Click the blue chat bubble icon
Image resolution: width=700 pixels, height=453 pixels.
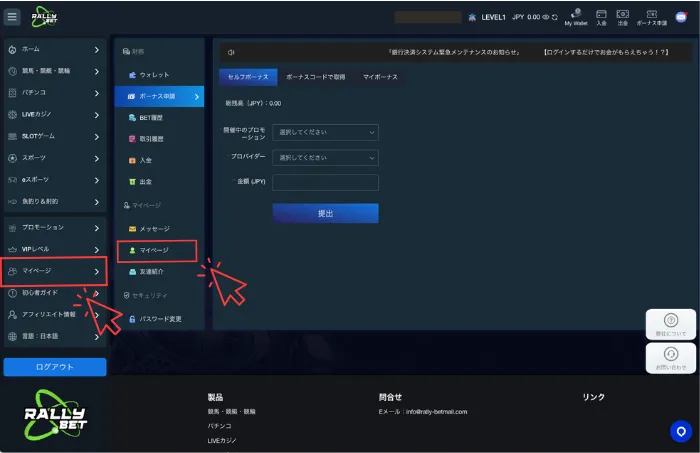[681, 431]
